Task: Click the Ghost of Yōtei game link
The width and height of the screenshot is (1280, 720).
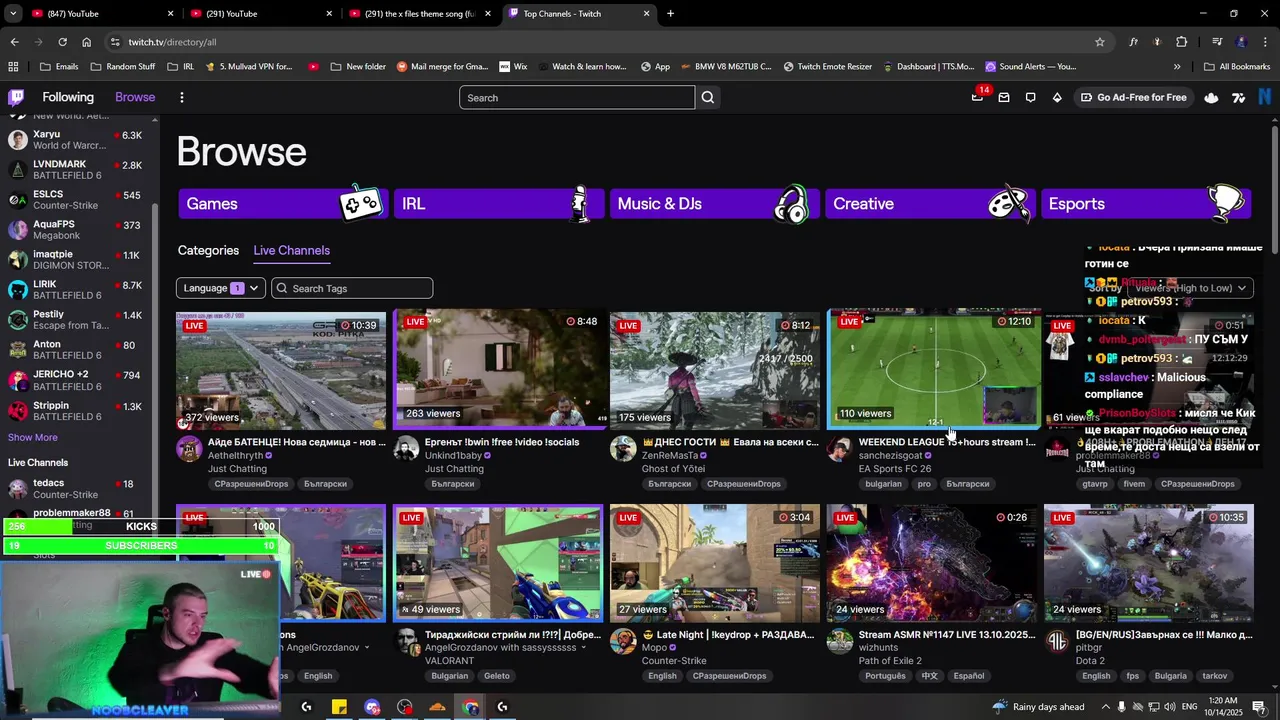Action: (x=673, y=468)
